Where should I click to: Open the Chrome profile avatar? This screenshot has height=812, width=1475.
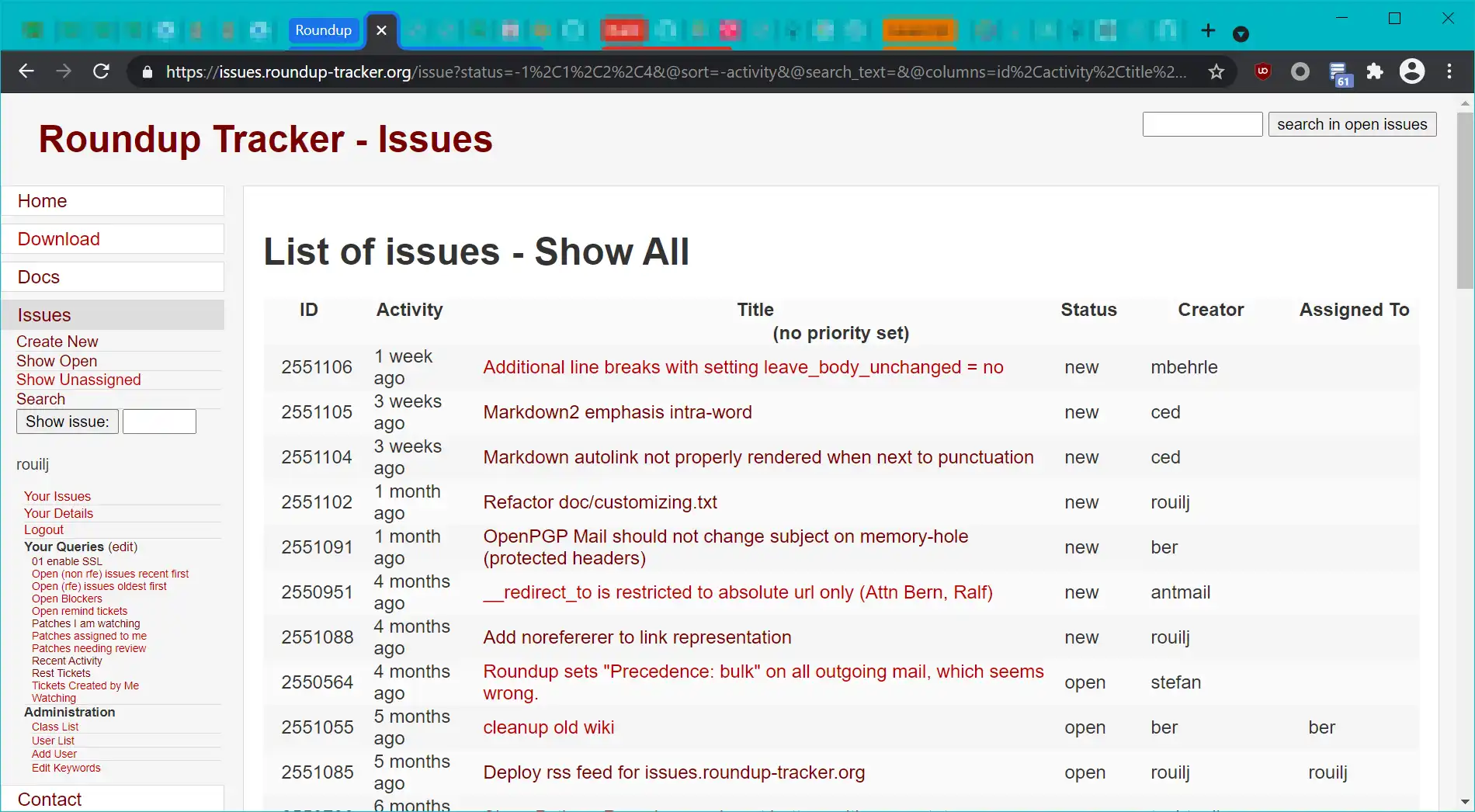[x=1412, y=71]
